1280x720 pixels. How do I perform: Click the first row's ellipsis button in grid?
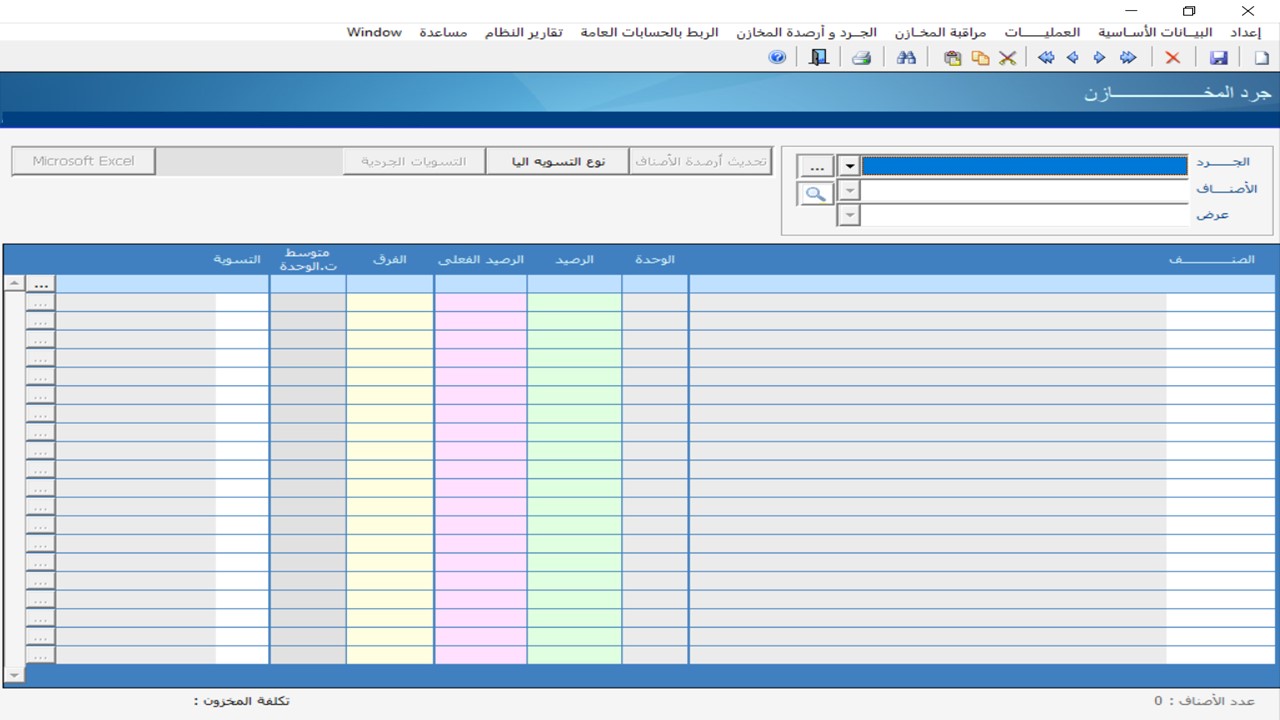tap(40, 284)
